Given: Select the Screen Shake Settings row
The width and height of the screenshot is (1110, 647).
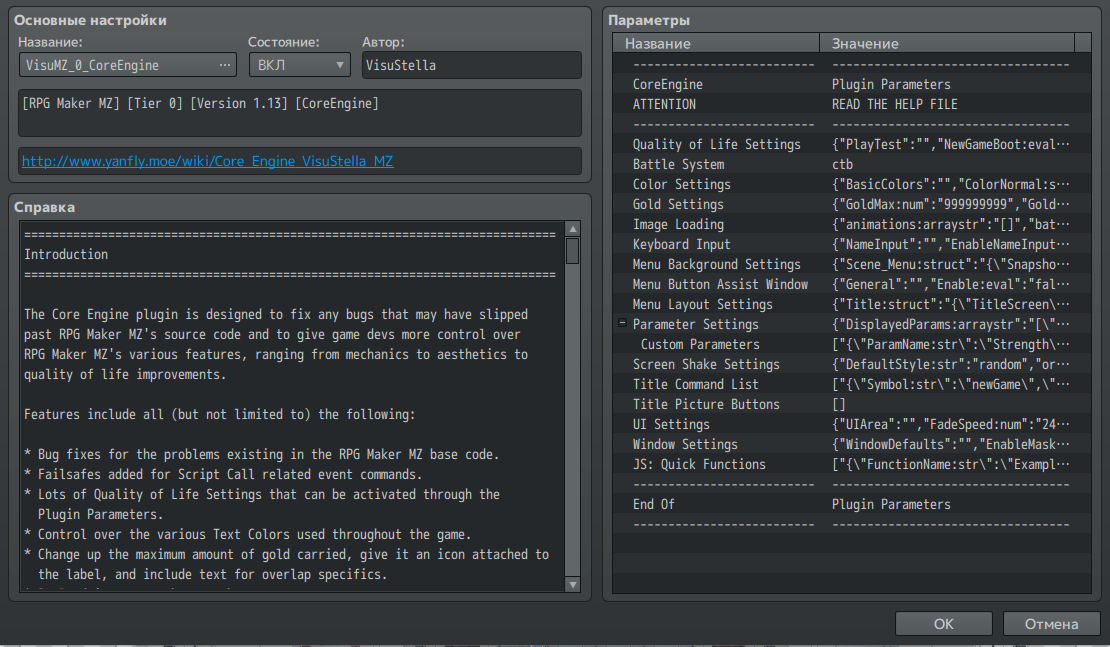Looking at the screenshot, I should click(x=852, y=364).
